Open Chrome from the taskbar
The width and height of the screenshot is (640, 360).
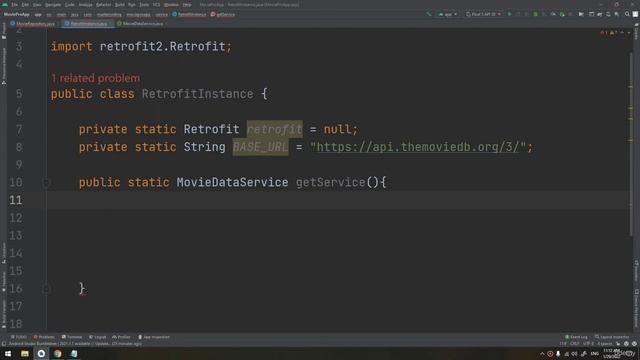(x=58, y=353)
